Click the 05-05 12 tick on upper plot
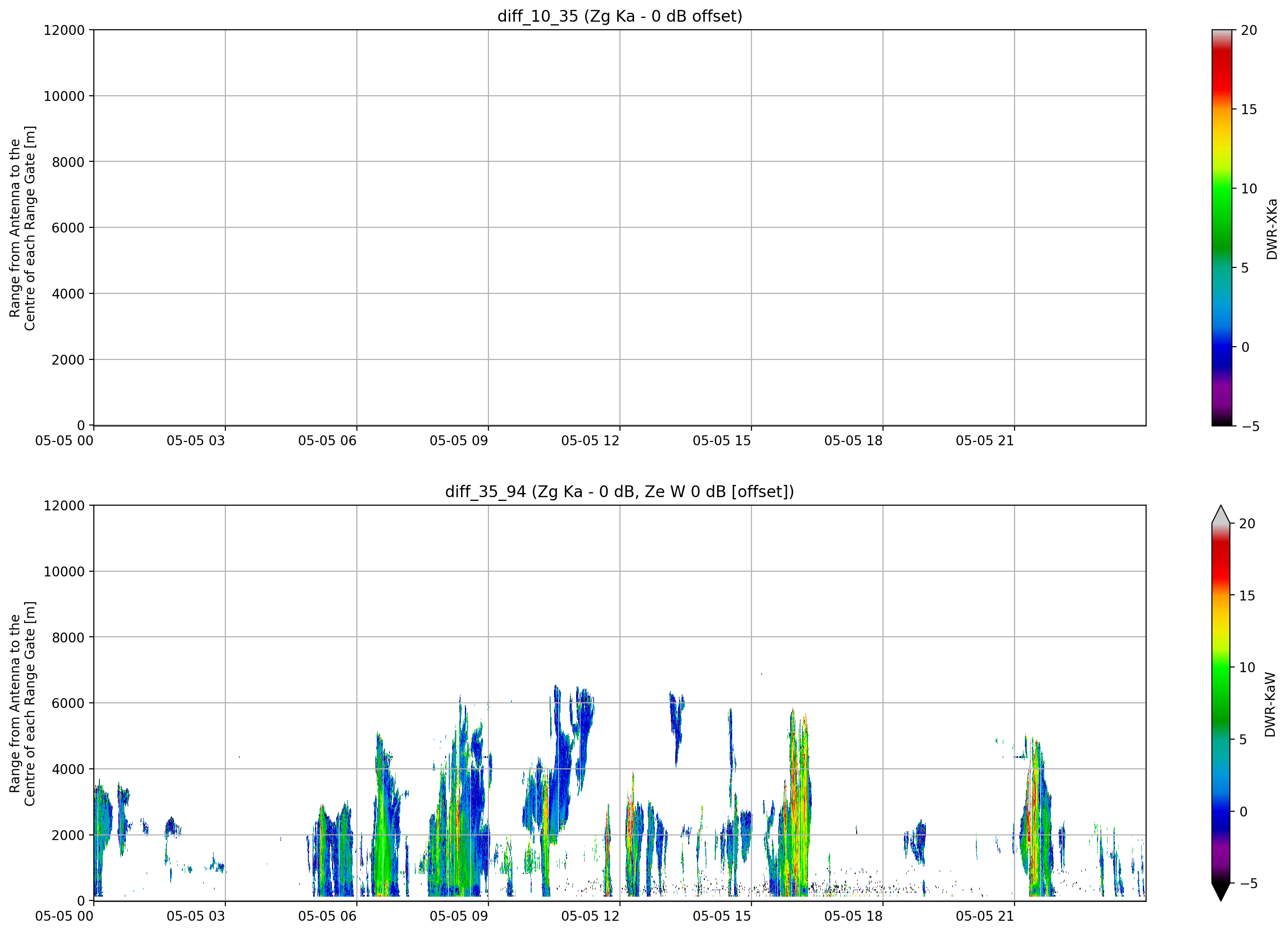This screenshot has width=1288, height=933. point(590,441)
